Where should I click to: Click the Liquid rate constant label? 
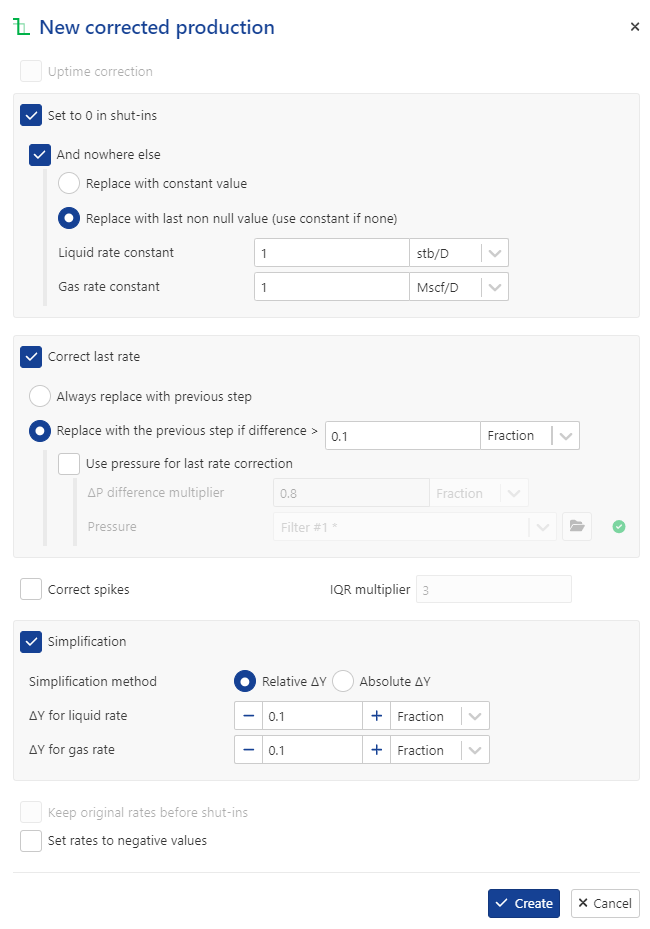116,252
